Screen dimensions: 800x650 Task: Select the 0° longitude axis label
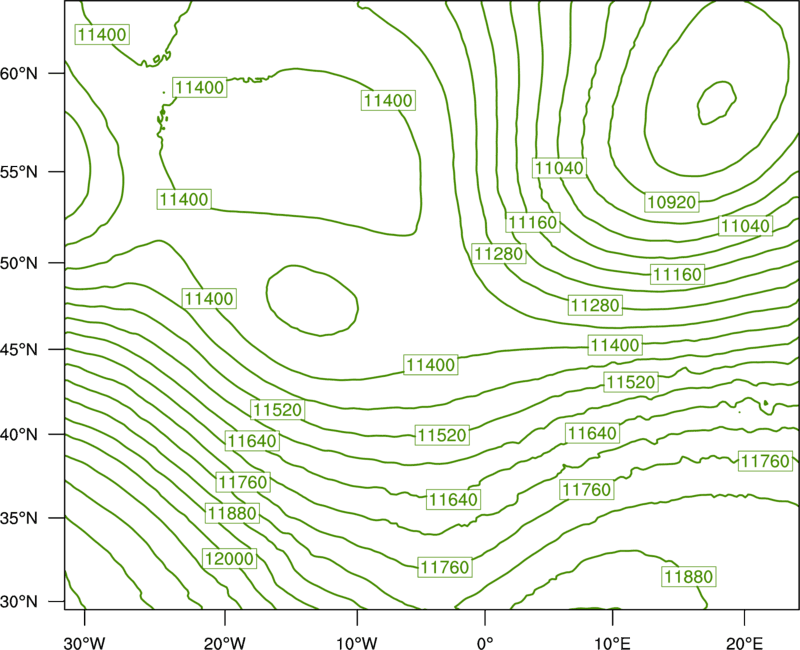point(485,643)
